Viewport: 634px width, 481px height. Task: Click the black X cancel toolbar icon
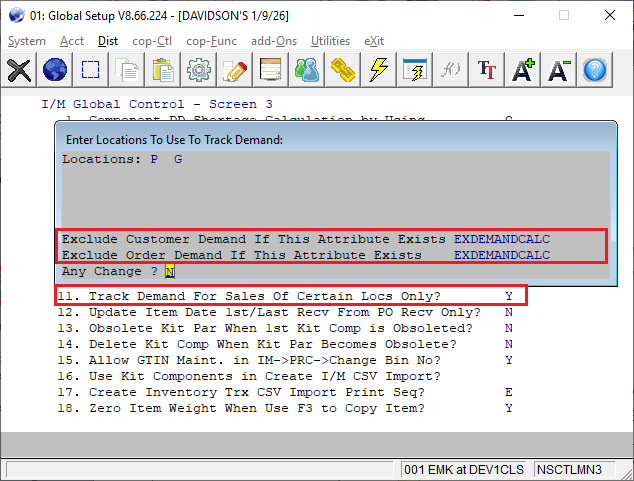19,70
